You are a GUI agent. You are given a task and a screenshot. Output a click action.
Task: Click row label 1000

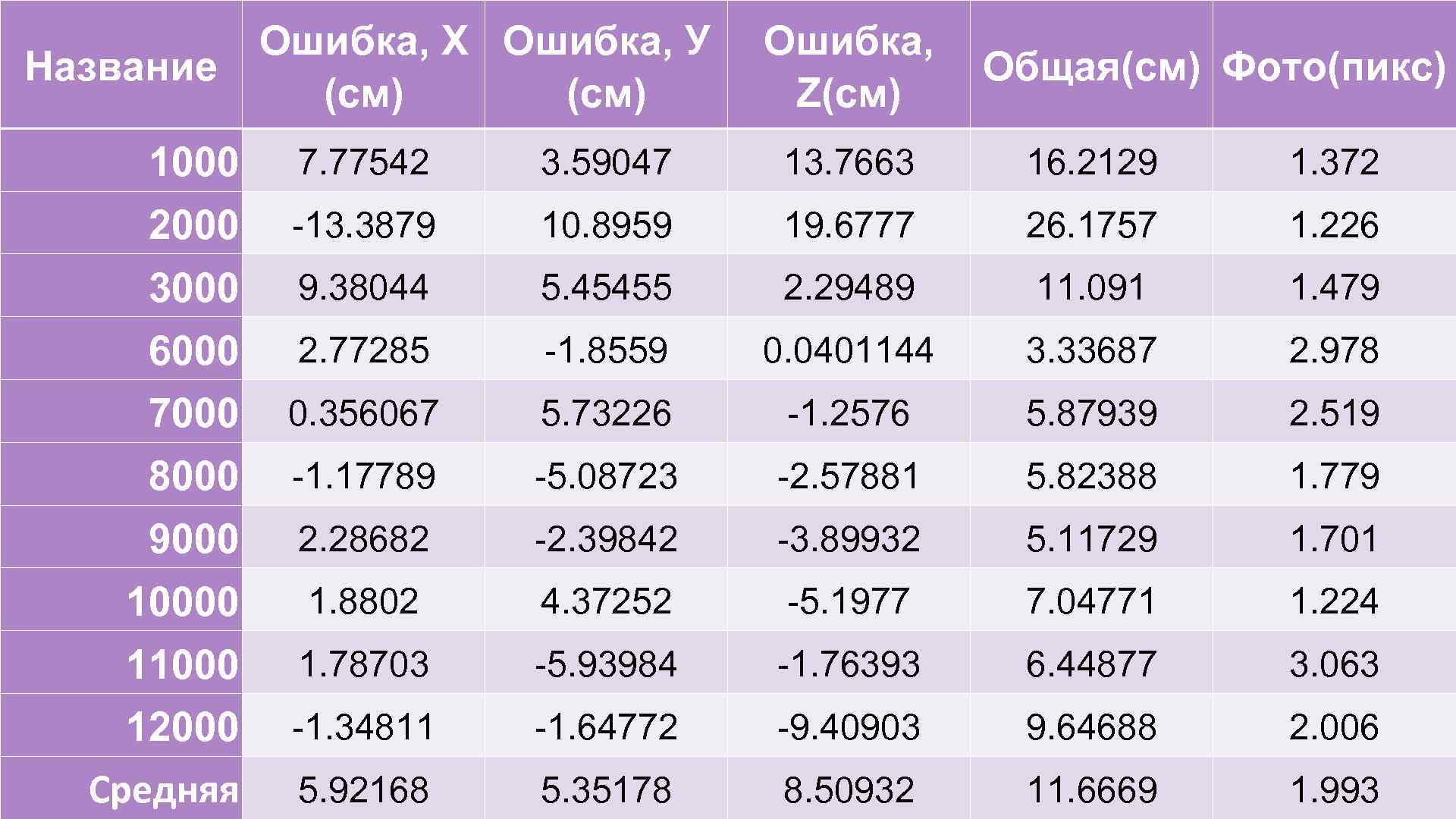[x=193, y=162]
